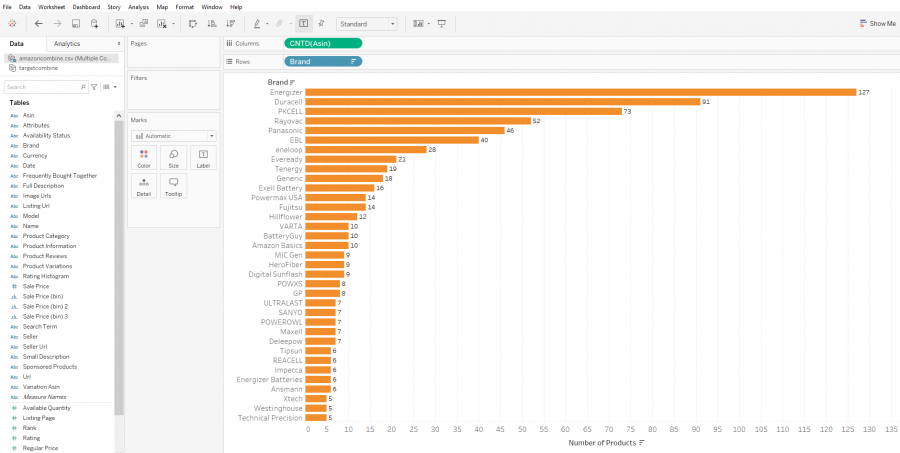The width and height of the screenshot is (900, 453).
Task: Click the Color marks card
Action: (143, 158)
